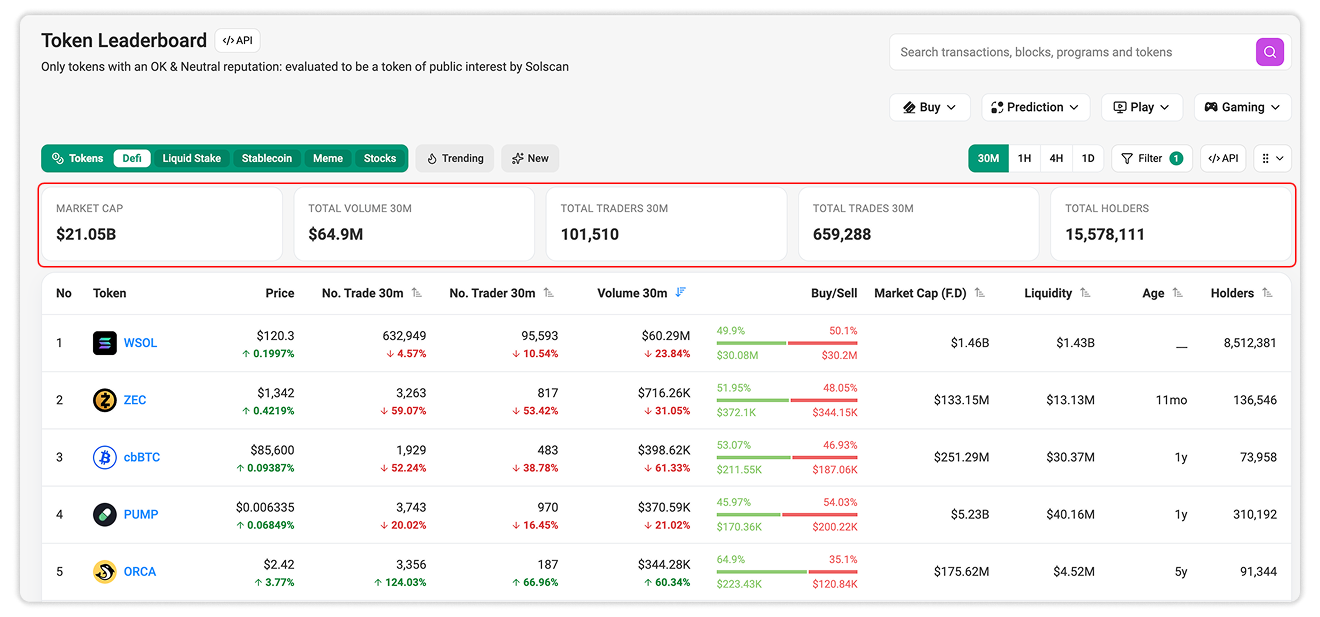This screenshot has width=1320, height=617.
Task: Click ZEC holders count 136,546
Action: point(1254,400)
